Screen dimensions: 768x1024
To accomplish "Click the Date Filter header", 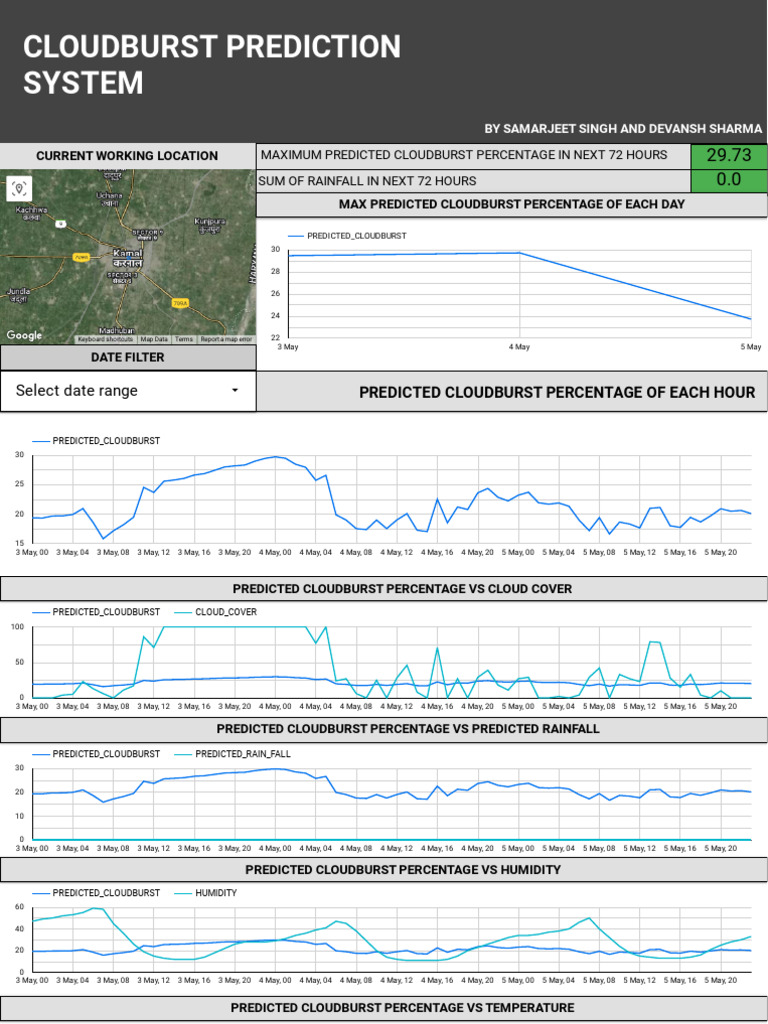I will click(x=128, y=358).
